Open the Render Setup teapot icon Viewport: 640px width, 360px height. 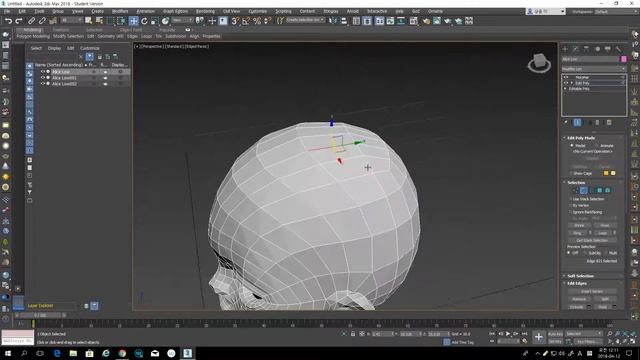[x=426, y=21]
